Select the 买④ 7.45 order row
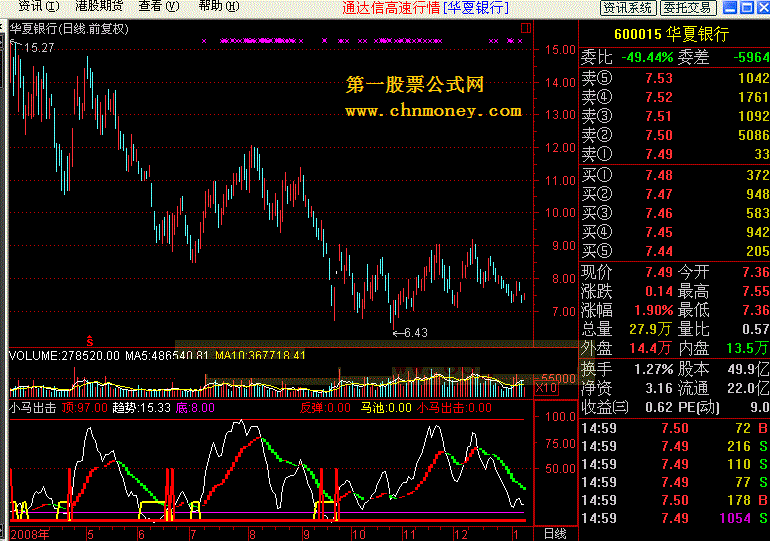This screenshot has width=770, height=541. point(675,232)
